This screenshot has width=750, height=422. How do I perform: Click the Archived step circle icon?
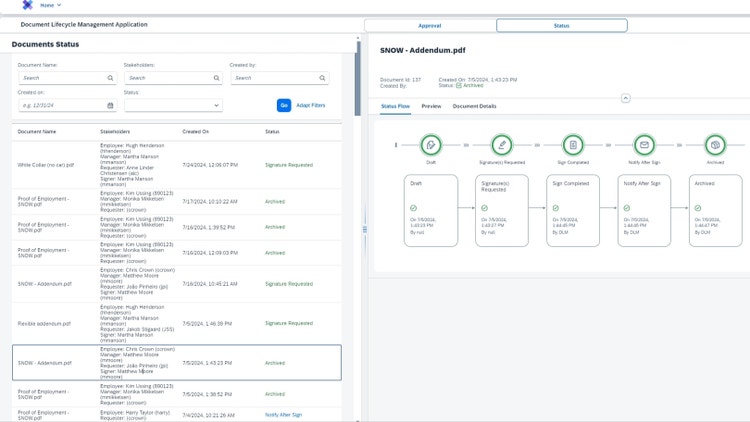716,145
